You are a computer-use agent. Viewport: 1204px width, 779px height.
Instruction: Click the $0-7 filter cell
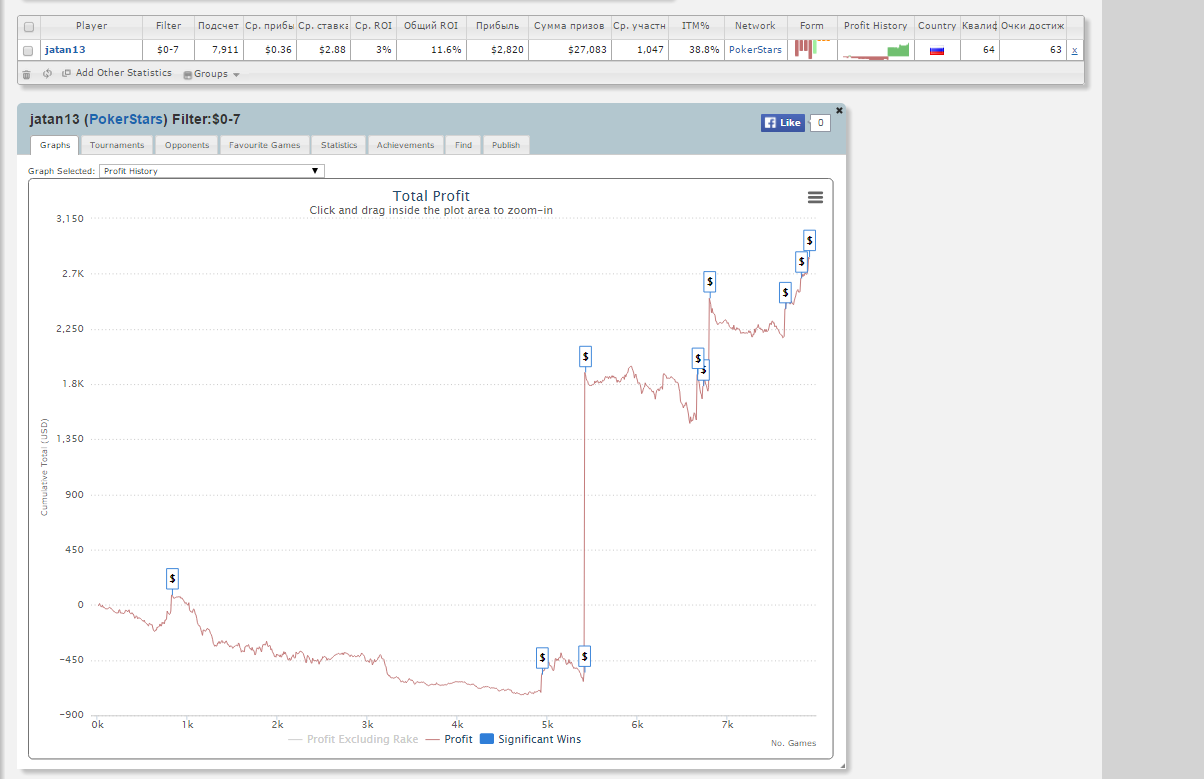click(169, 50)
